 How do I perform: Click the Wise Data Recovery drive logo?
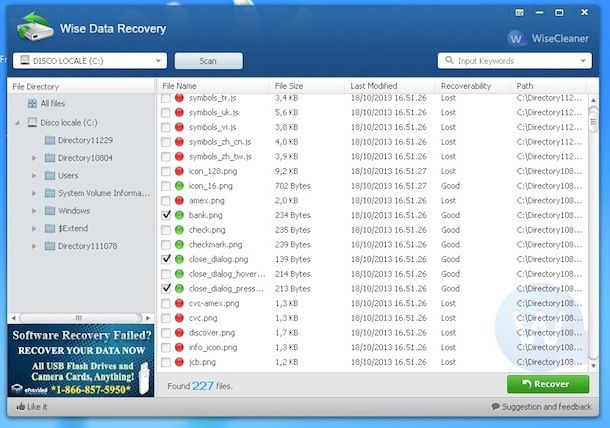coord(35,26)
